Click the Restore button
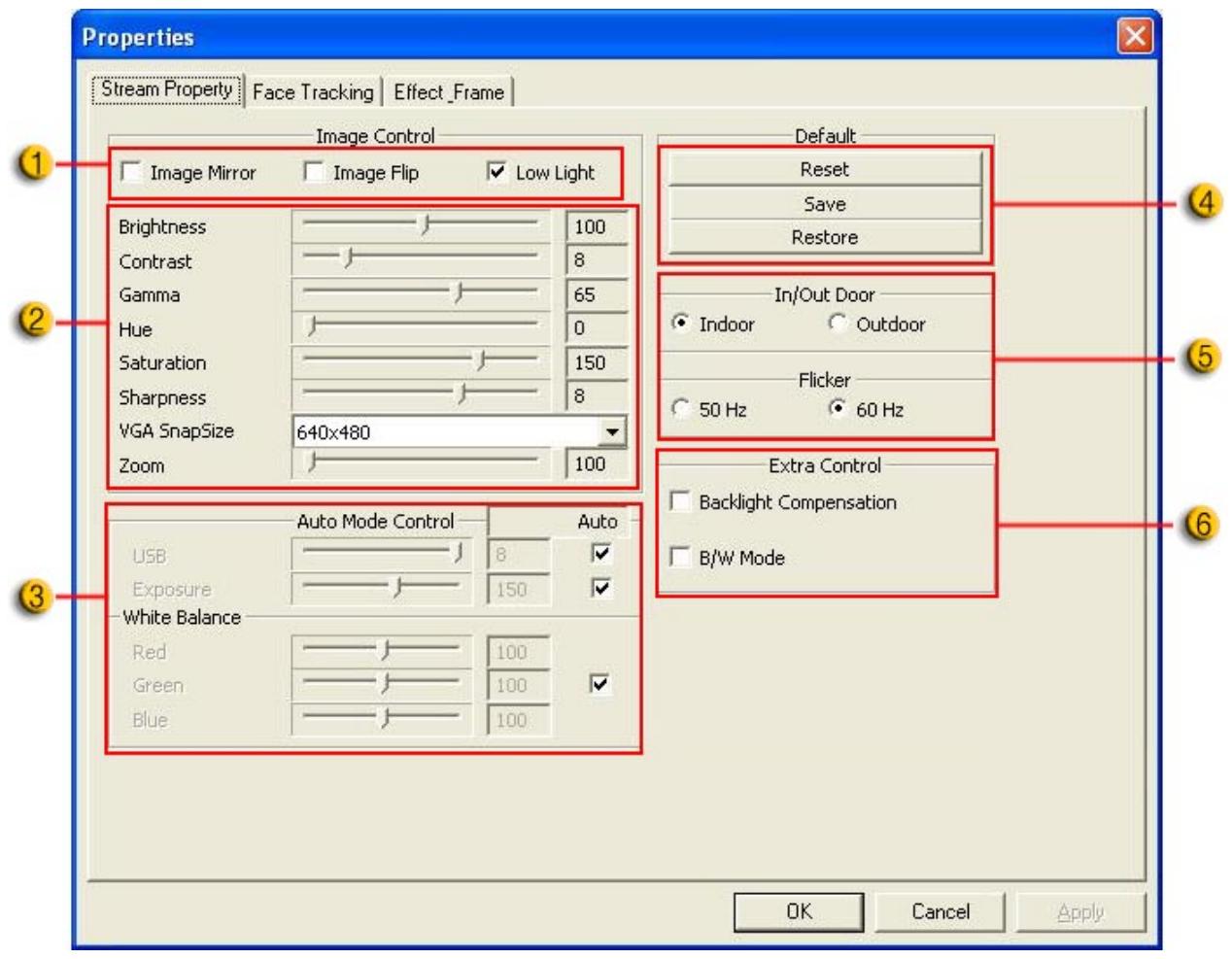 (825, 237)
